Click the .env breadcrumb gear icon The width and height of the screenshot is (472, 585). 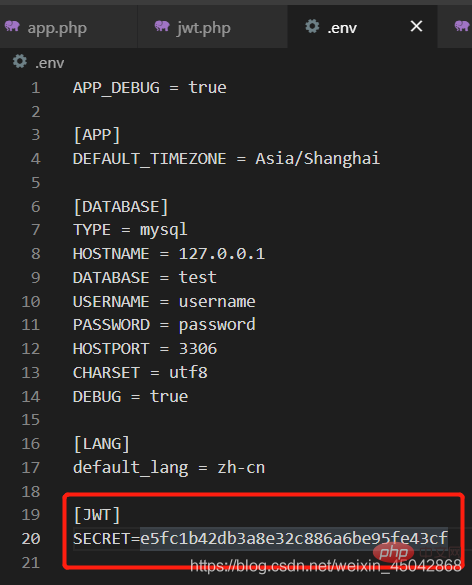tap(20, 61)
